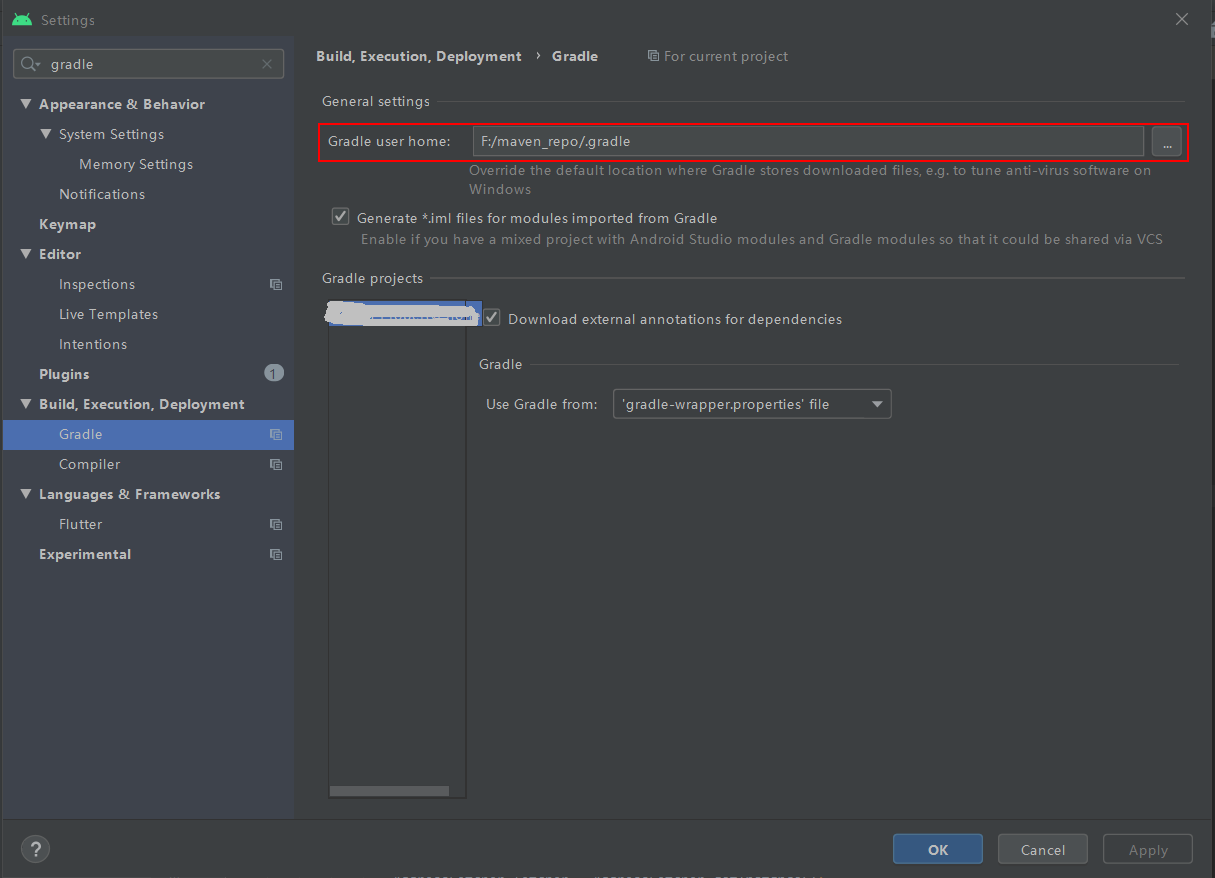Image resolution: width=1215 pixels, height=878 pixels.
Task: Click project-level icon beside Compiler
Action: coord(276,464)
